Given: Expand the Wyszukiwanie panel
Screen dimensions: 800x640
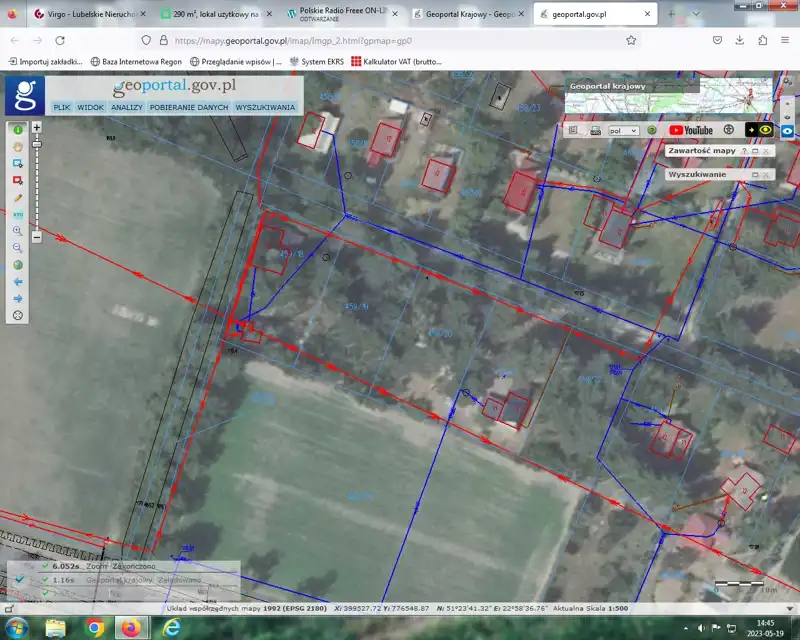Looking at the screenshot, I should pos(755,174).
